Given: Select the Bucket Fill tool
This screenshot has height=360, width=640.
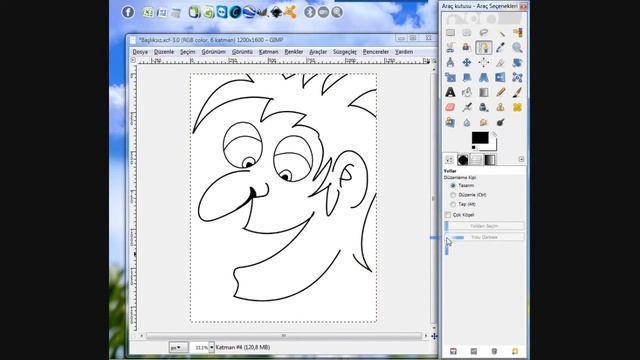Looking at the screenshot, I should click(467, 93).
